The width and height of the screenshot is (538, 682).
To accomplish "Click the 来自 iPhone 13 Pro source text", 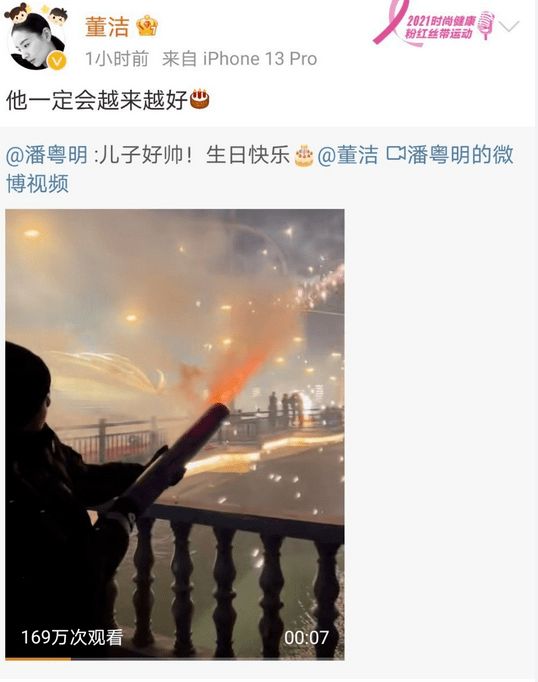I will point(240,59).
